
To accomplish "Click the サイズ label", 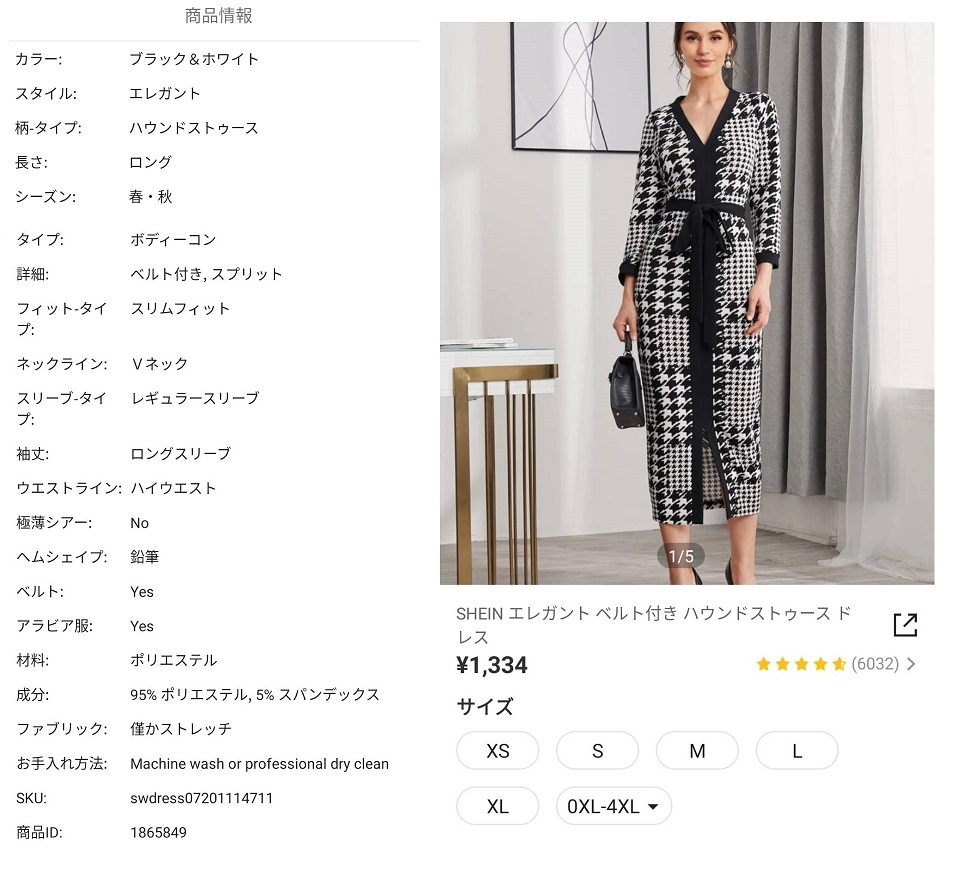I will tap(485, 707).
